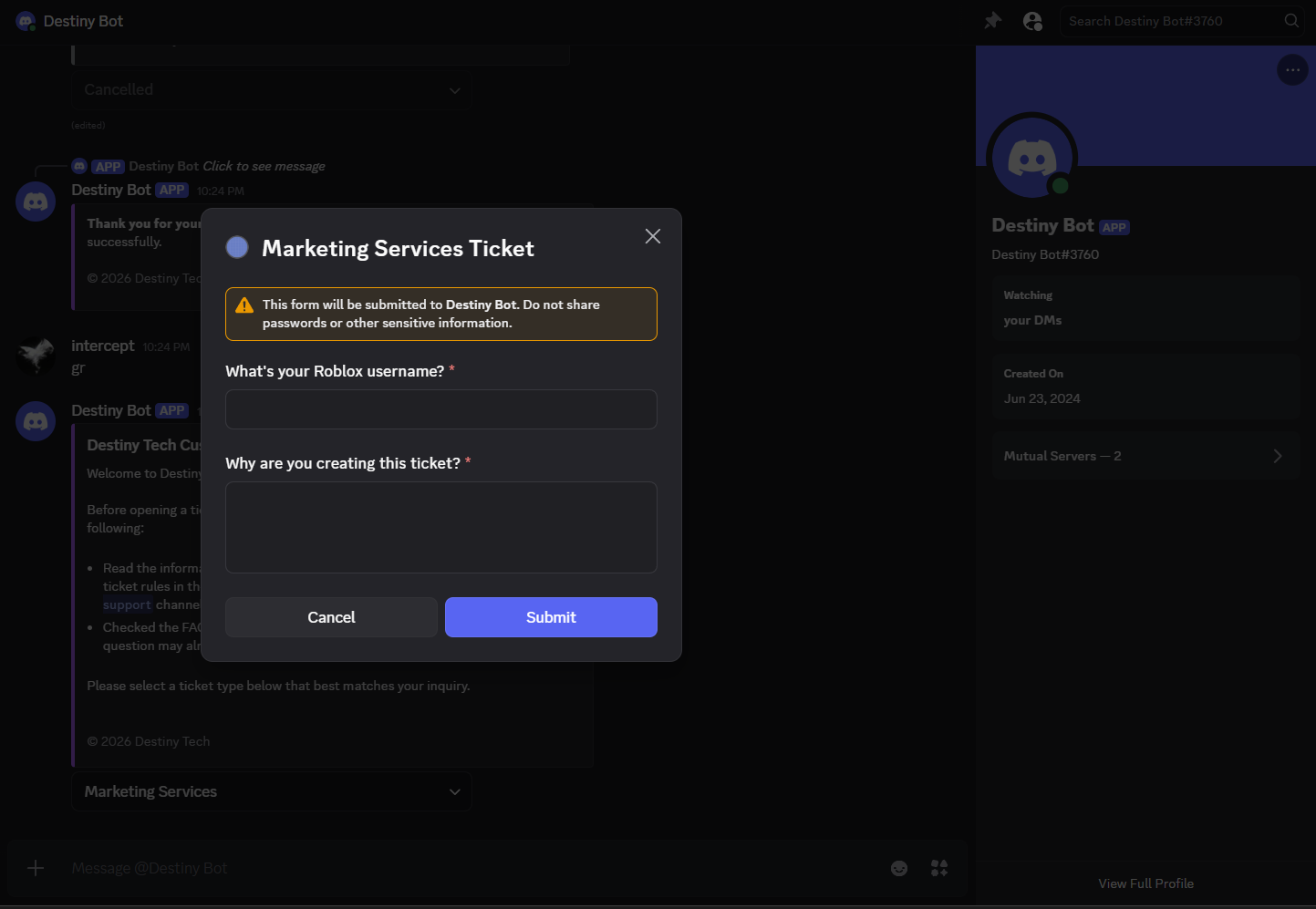Close the Marketing Services Ticket dialog
This screenshot has width=1316, height=909.
coord(653,236)
